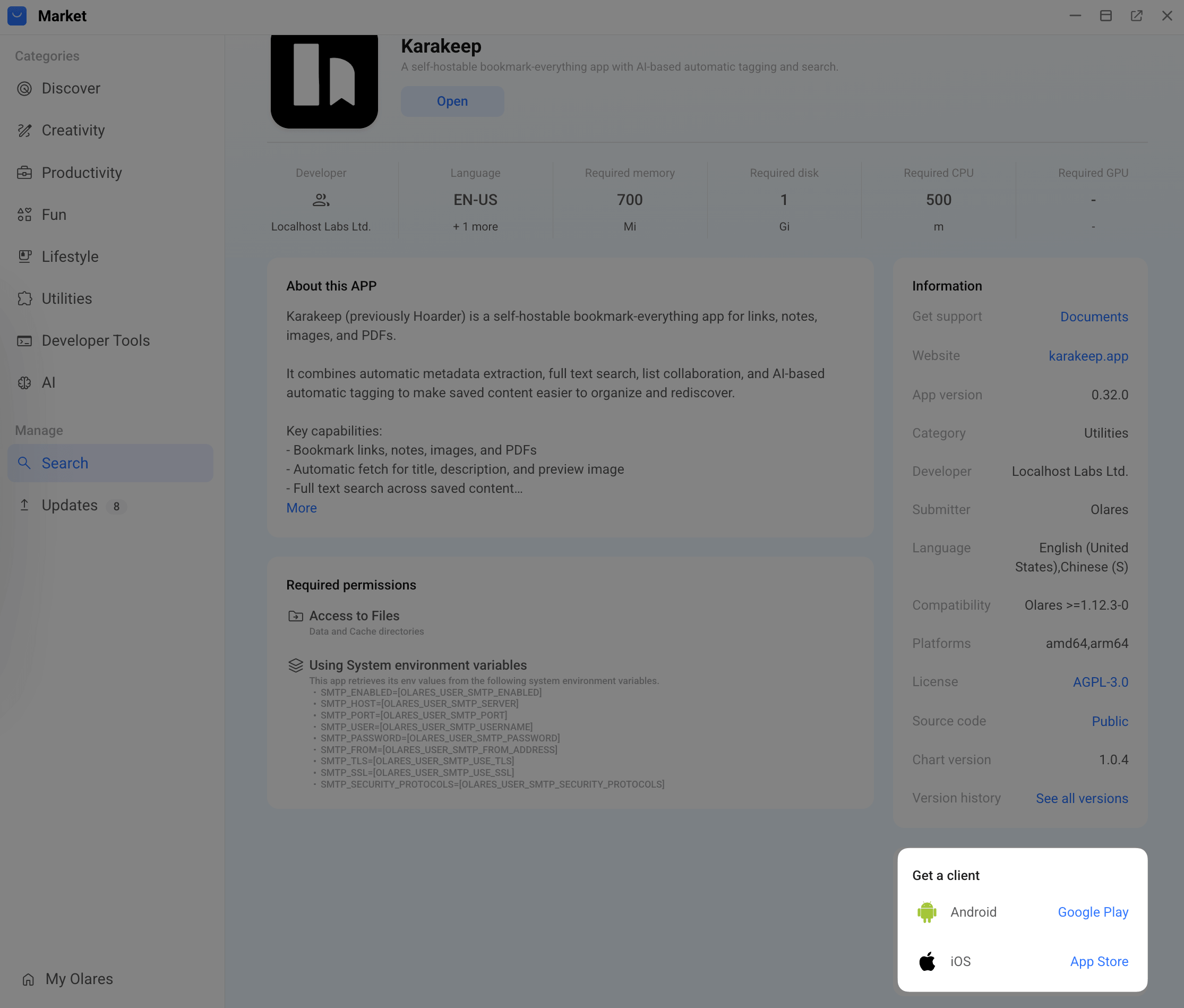The height and width of the screenshot is (1008, 1184).
Task: Click '+ 1 more' under Language
Action: (475, 227)
